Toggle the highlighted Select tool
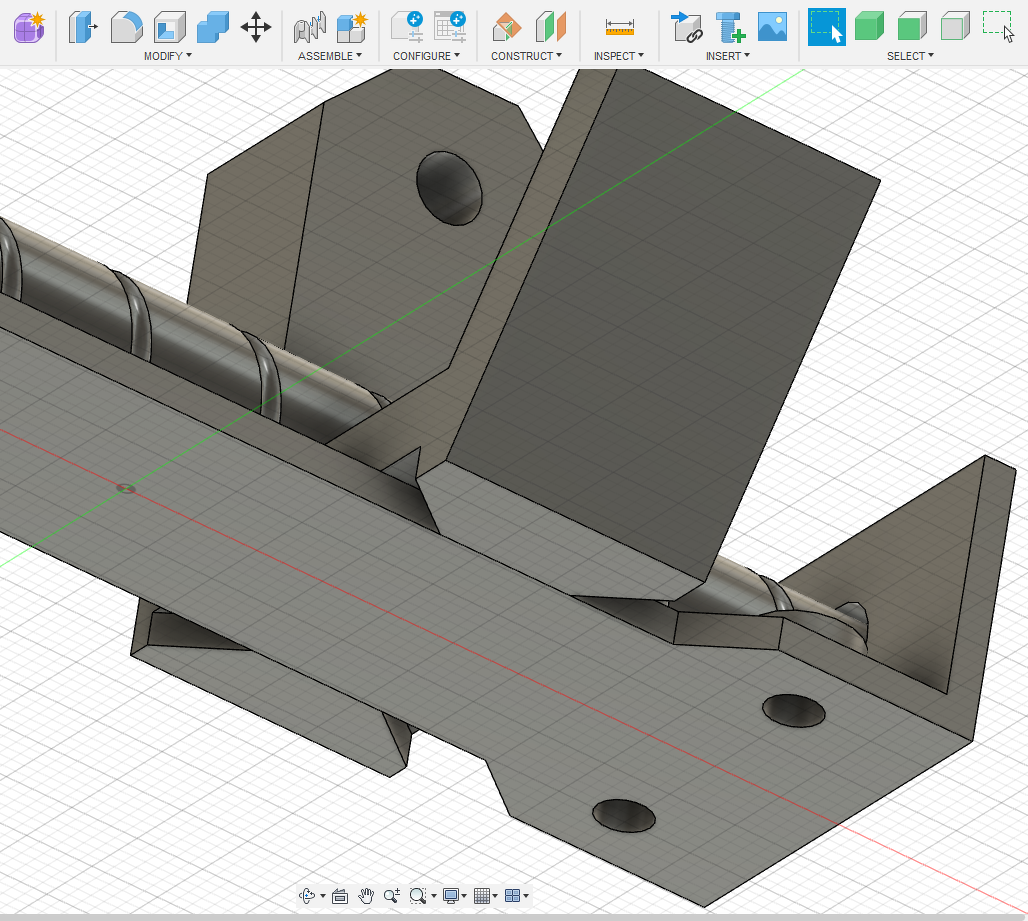Image resolution: width=1028 pixels, height=921 pixels. 826,28
